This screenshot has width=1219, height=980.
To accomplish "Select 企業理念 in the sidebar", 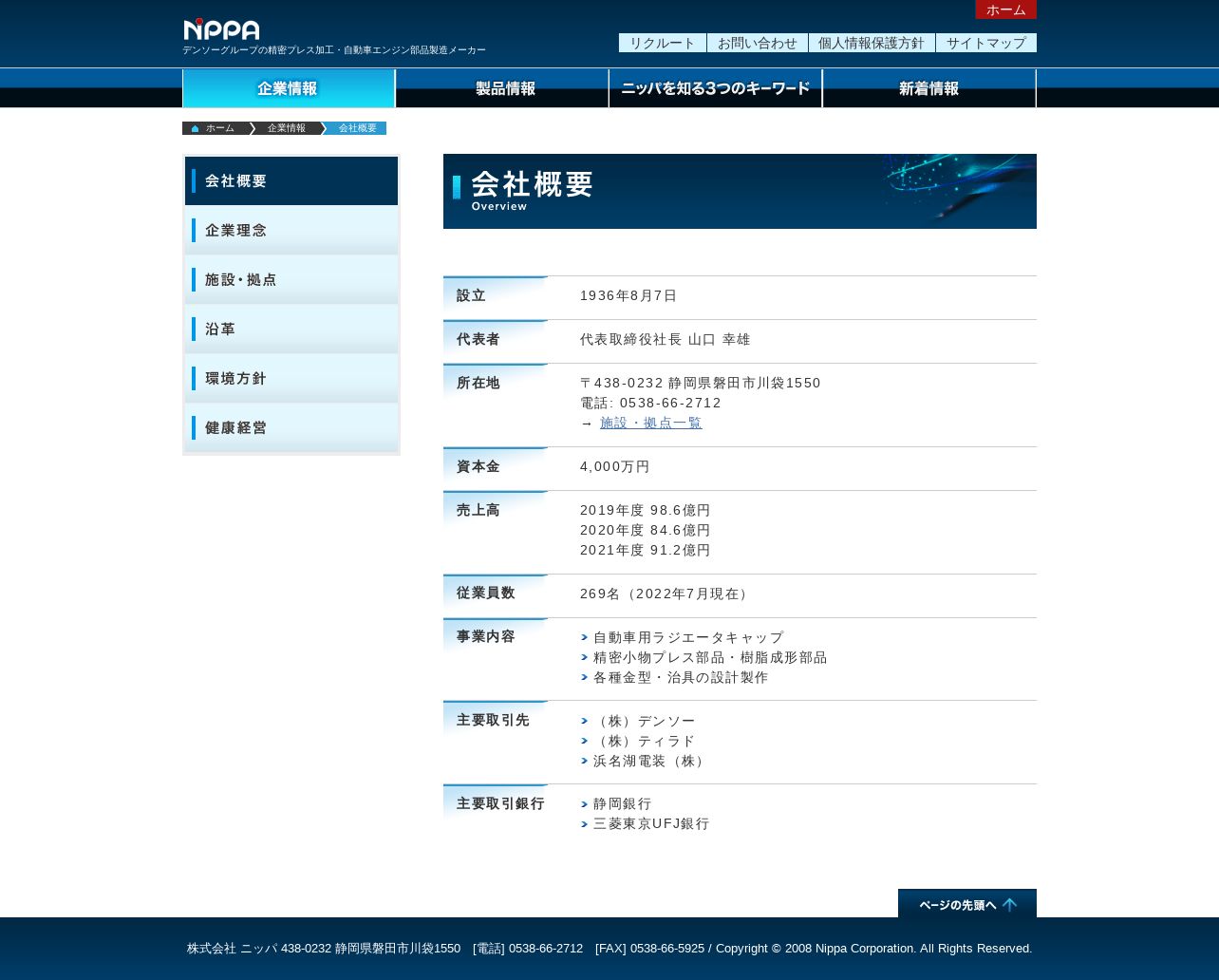I will coord(291,230).
